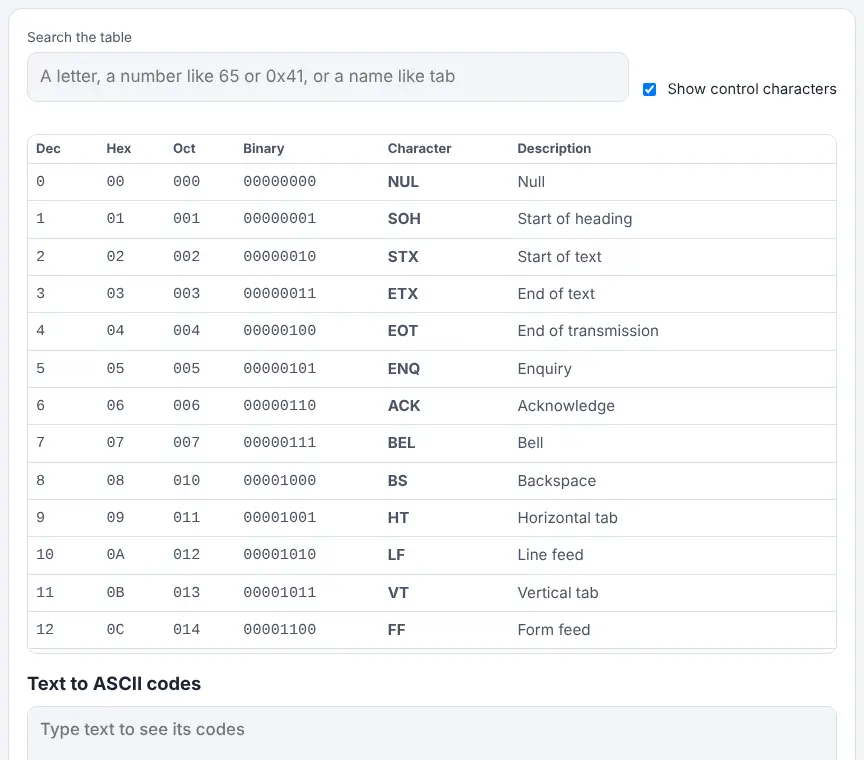
Task: Click hex value 0B
Action: pos(115,592)
